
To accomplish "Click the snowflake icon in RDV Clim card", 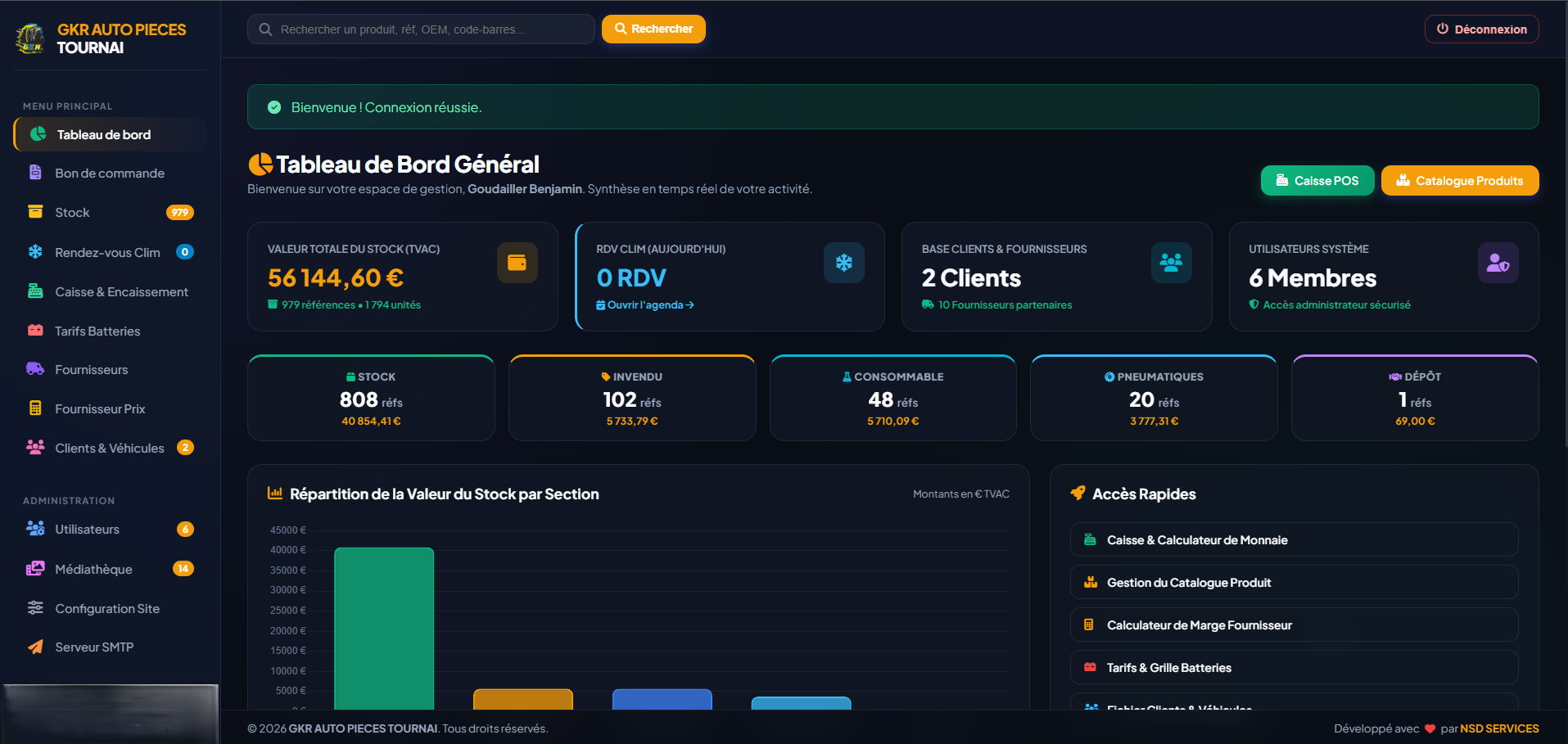I will tap(843, 263).
